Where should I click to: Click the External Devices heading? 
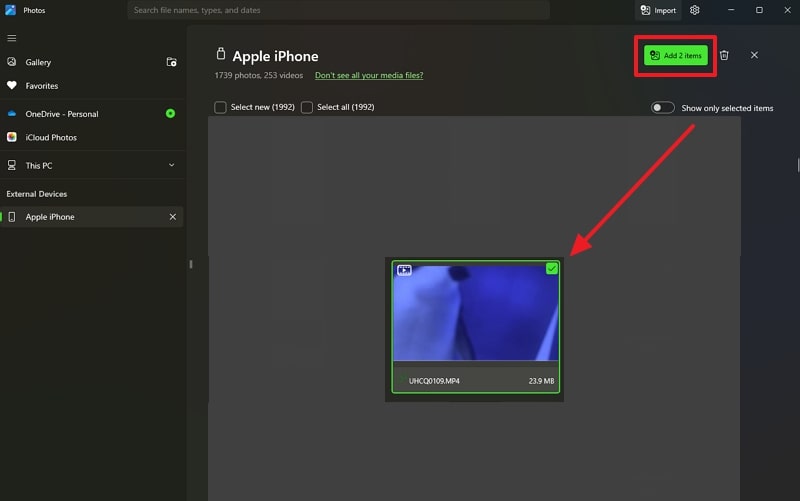[37, 194]
